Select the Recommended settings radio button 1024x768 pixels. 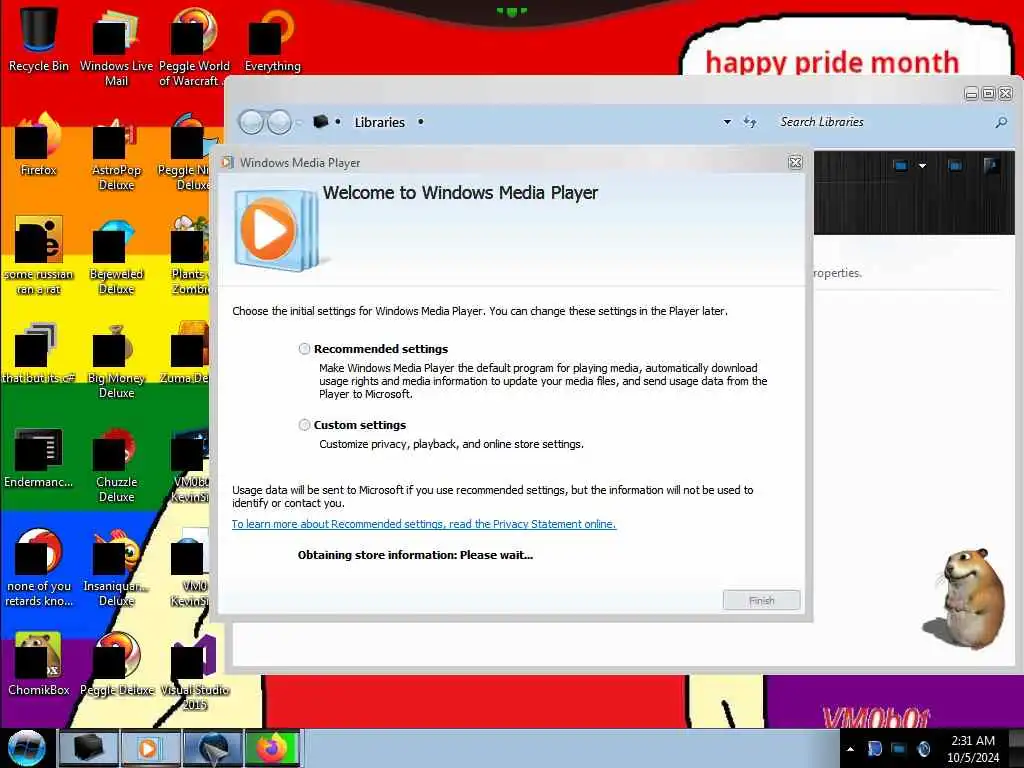pyautogui.click(x=304, y=349)
